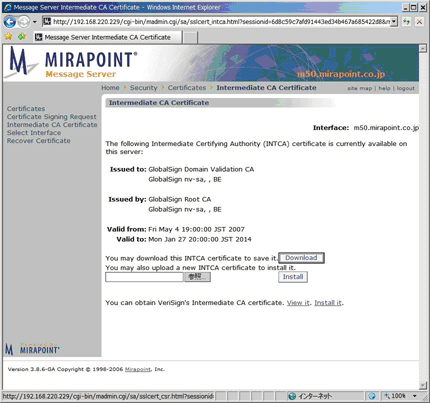Go back with the browser Back arrow
The height and width of the screenshot is (403, 430).
9,22
